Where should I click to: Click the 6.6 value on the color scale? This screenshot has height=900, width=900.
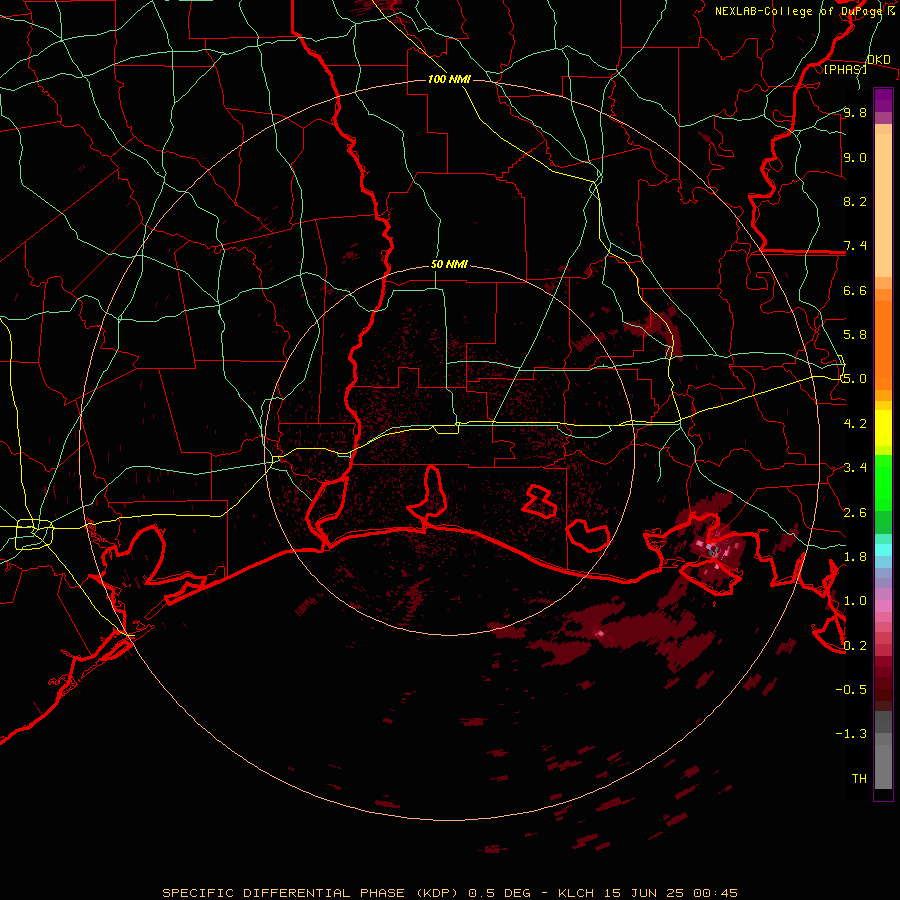[855, 290]
